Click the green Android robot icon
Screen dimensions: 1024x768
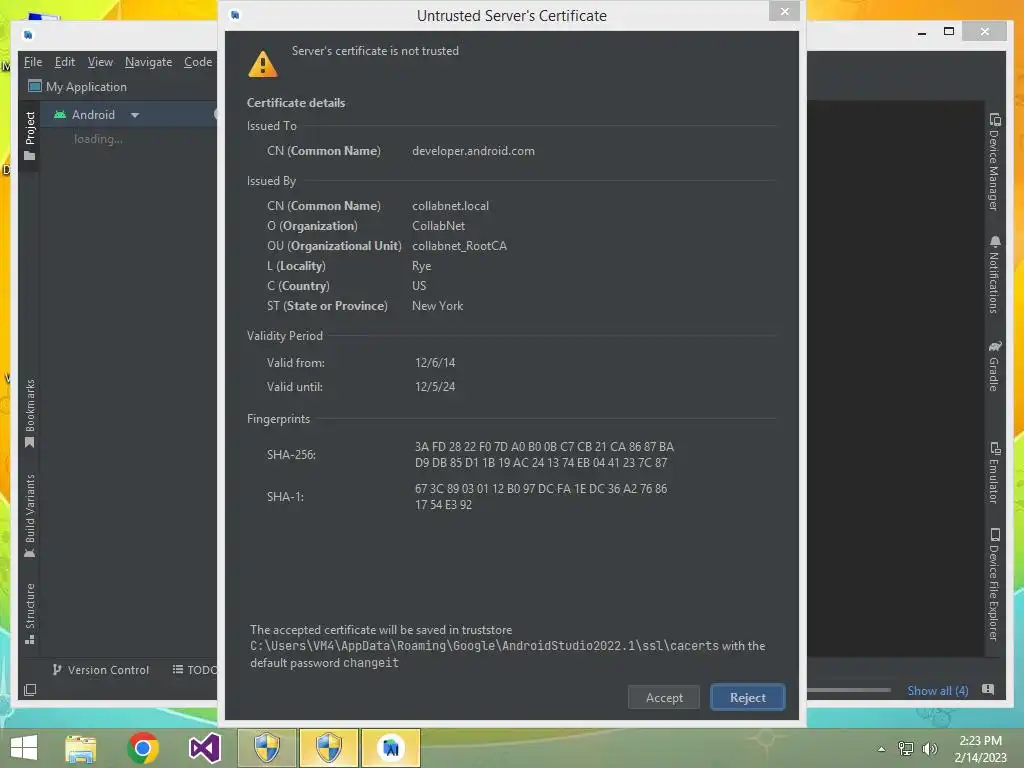(x=60, y=115)
